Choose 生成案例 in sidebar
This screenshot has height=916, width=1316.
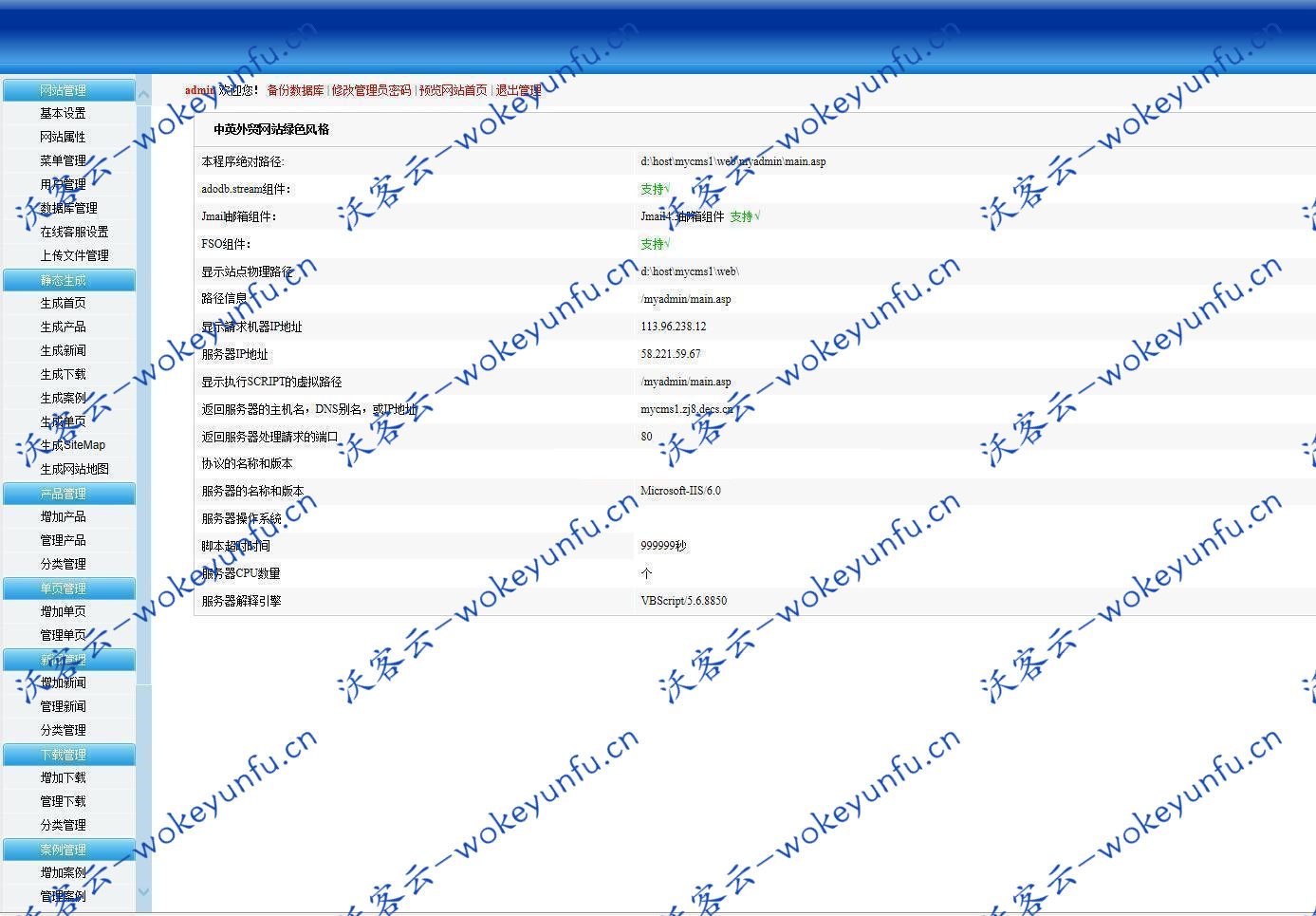coord(63,398)
